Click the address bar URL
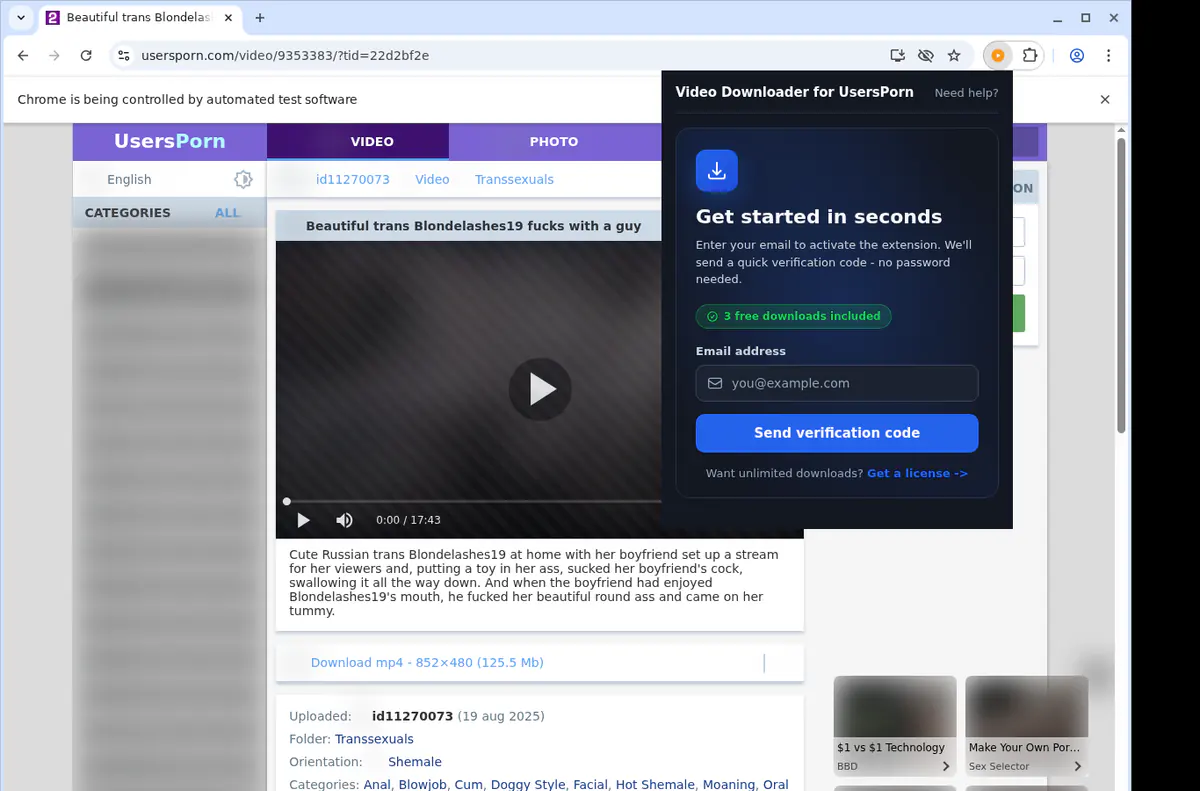This screenshot has height=791, width=1200. [x=285, y=56]
